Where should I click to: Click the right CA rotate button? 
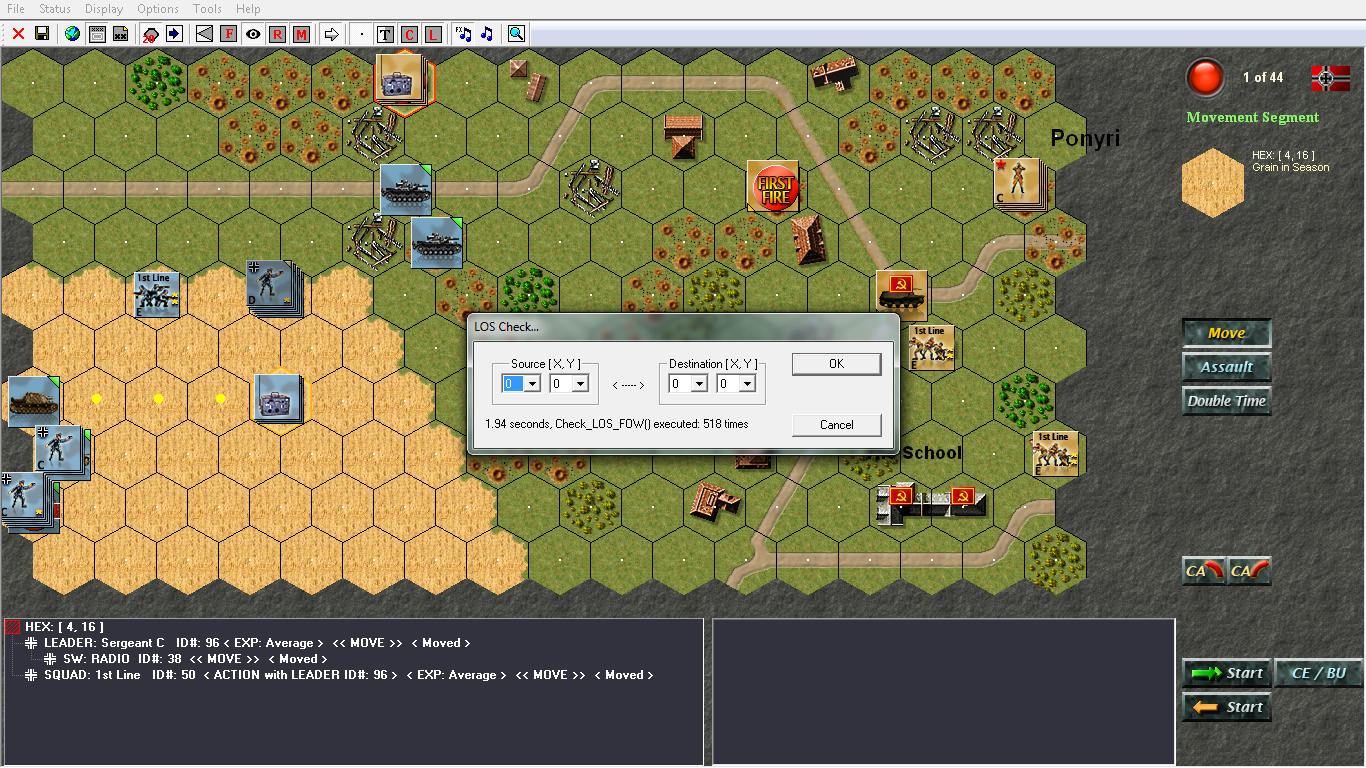(x=1249, y=571)
